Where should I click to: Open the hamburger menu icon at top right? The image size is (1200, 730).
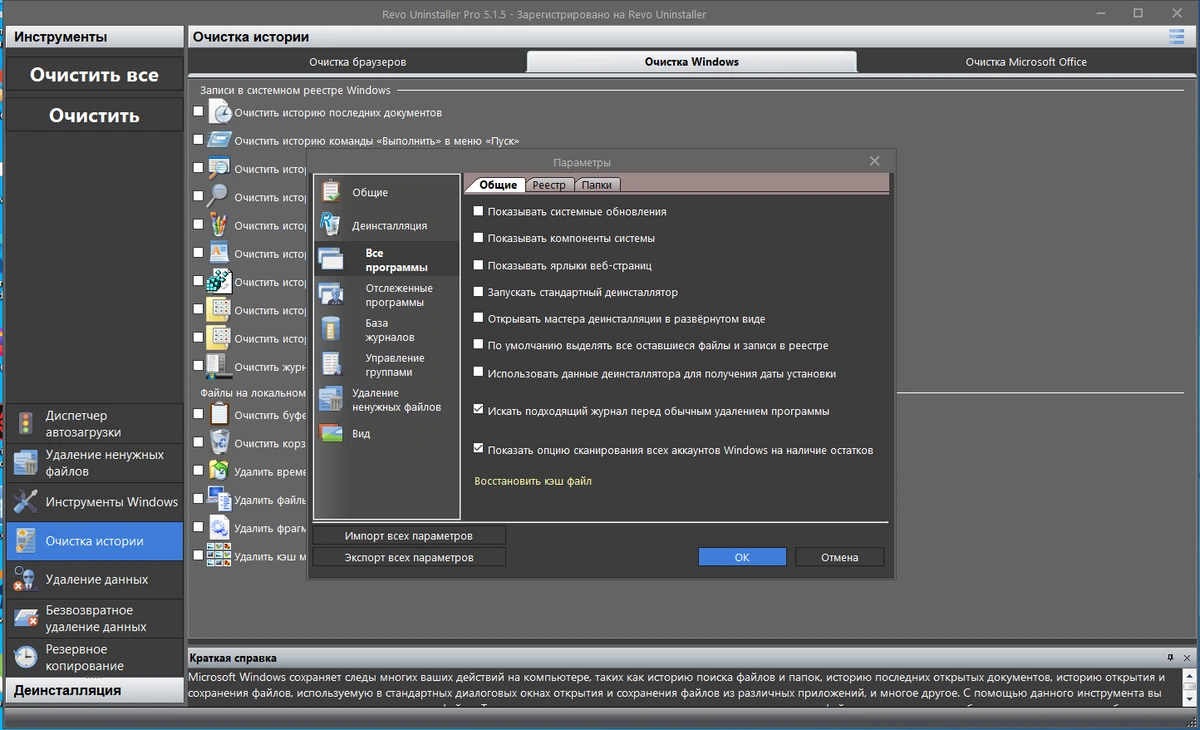[1176, 37]
